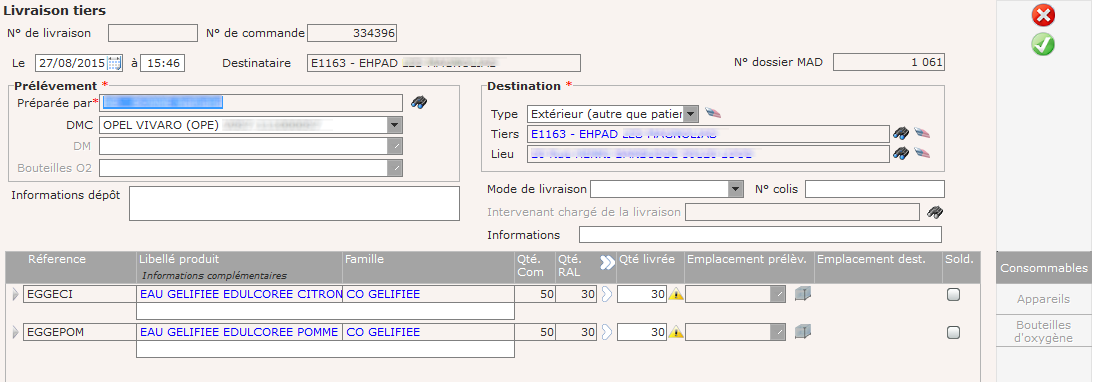The height and width of the screenshot is (382, 1094).
Task: Clear the Lieu field with the eraser icon
Action: pyautogui.click(x=922, y=153)
